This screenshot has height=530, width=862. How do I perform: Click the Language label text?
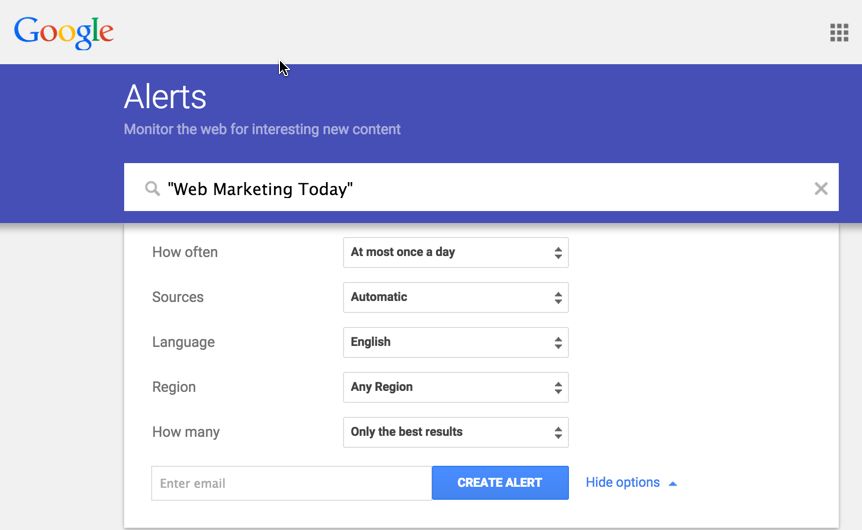click(183, 342)
